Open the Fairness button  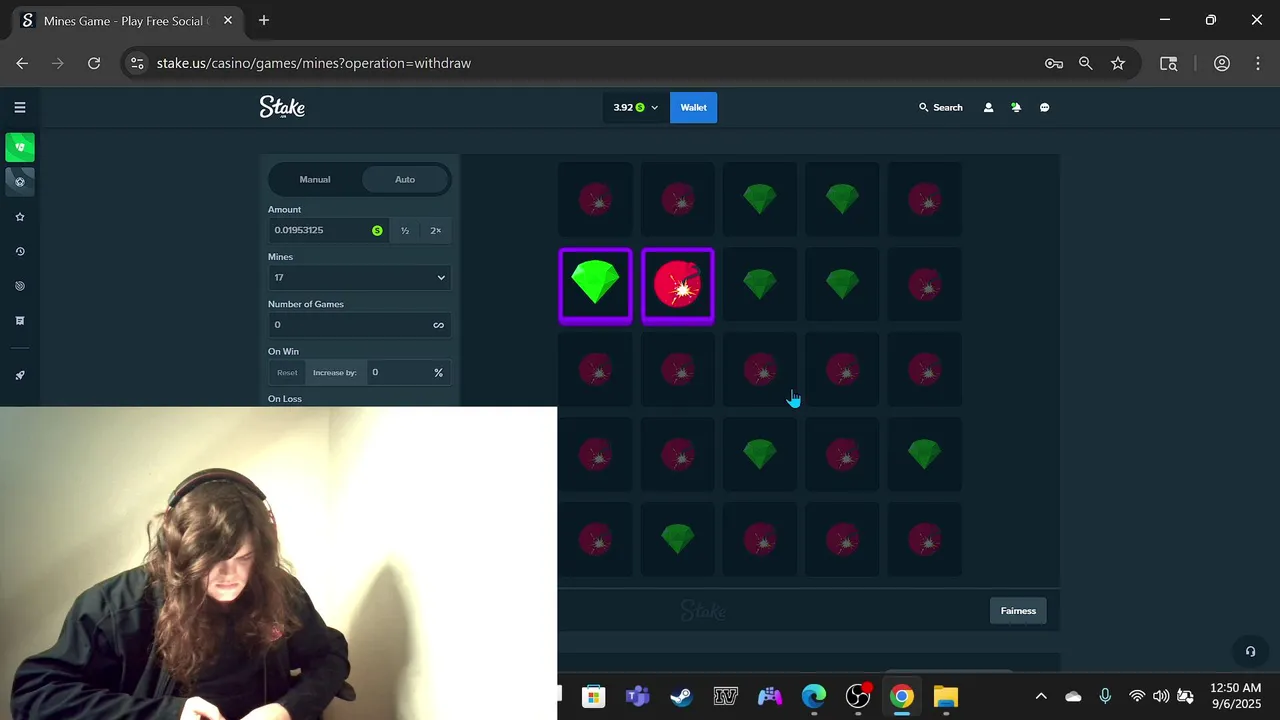1018,611
